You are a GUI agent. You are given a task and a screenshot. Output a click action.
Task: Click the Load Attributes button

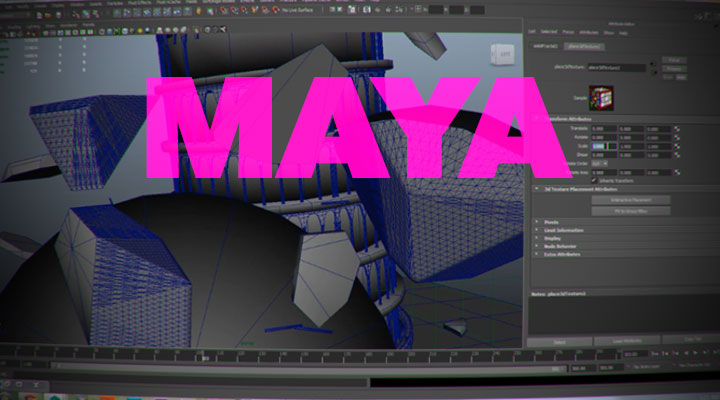[x=627, y=341]
